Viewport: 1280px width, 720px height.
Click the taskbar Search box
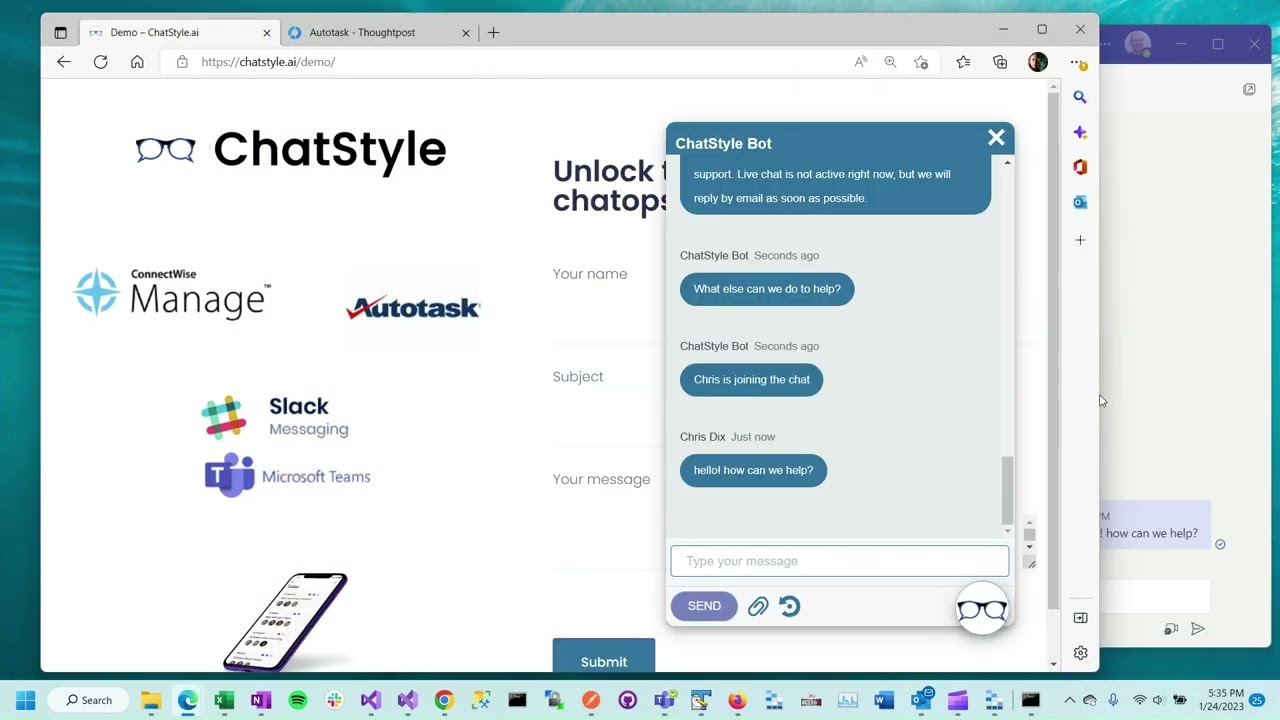[x=89, y=700]
